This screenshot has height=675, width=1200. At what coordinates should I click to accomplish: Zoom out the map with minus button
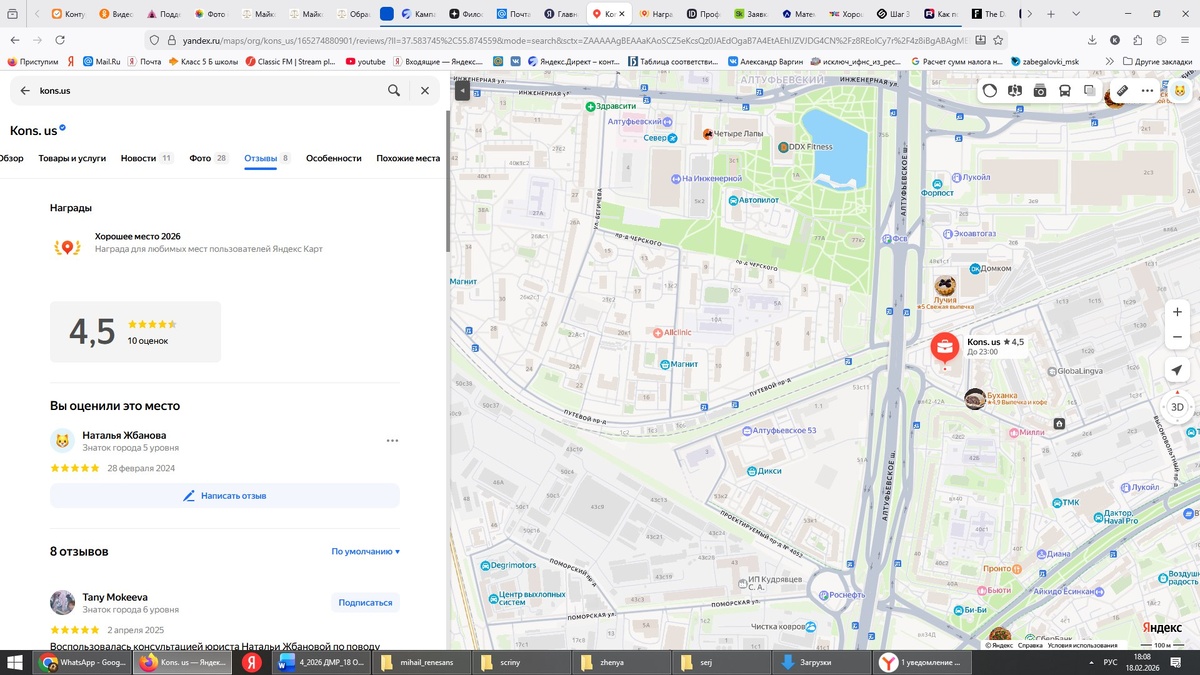coord(1177,337)
